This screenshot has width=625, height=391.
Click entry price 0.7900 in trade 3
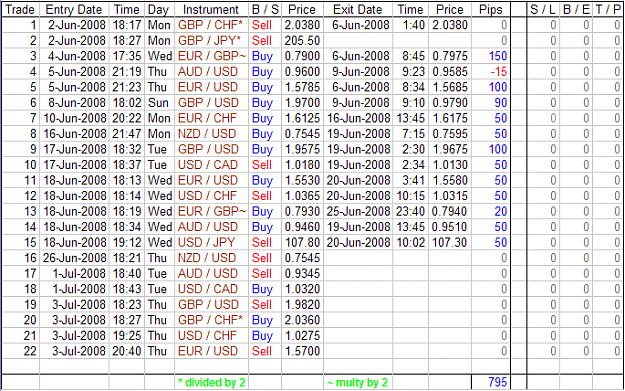coord(302,56)
